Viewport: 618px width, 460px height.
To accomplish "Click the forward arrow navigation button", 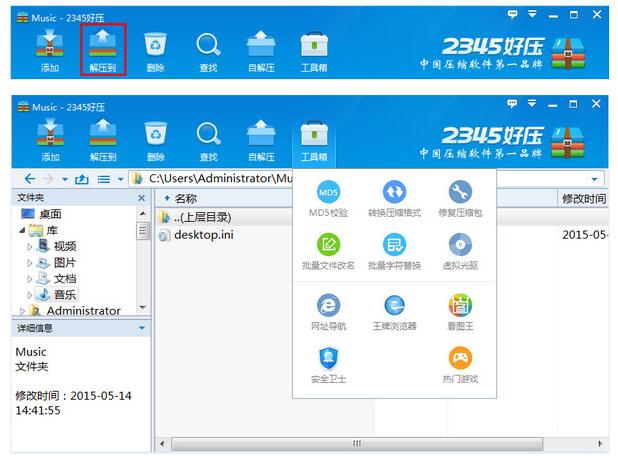I will [48, 179].
